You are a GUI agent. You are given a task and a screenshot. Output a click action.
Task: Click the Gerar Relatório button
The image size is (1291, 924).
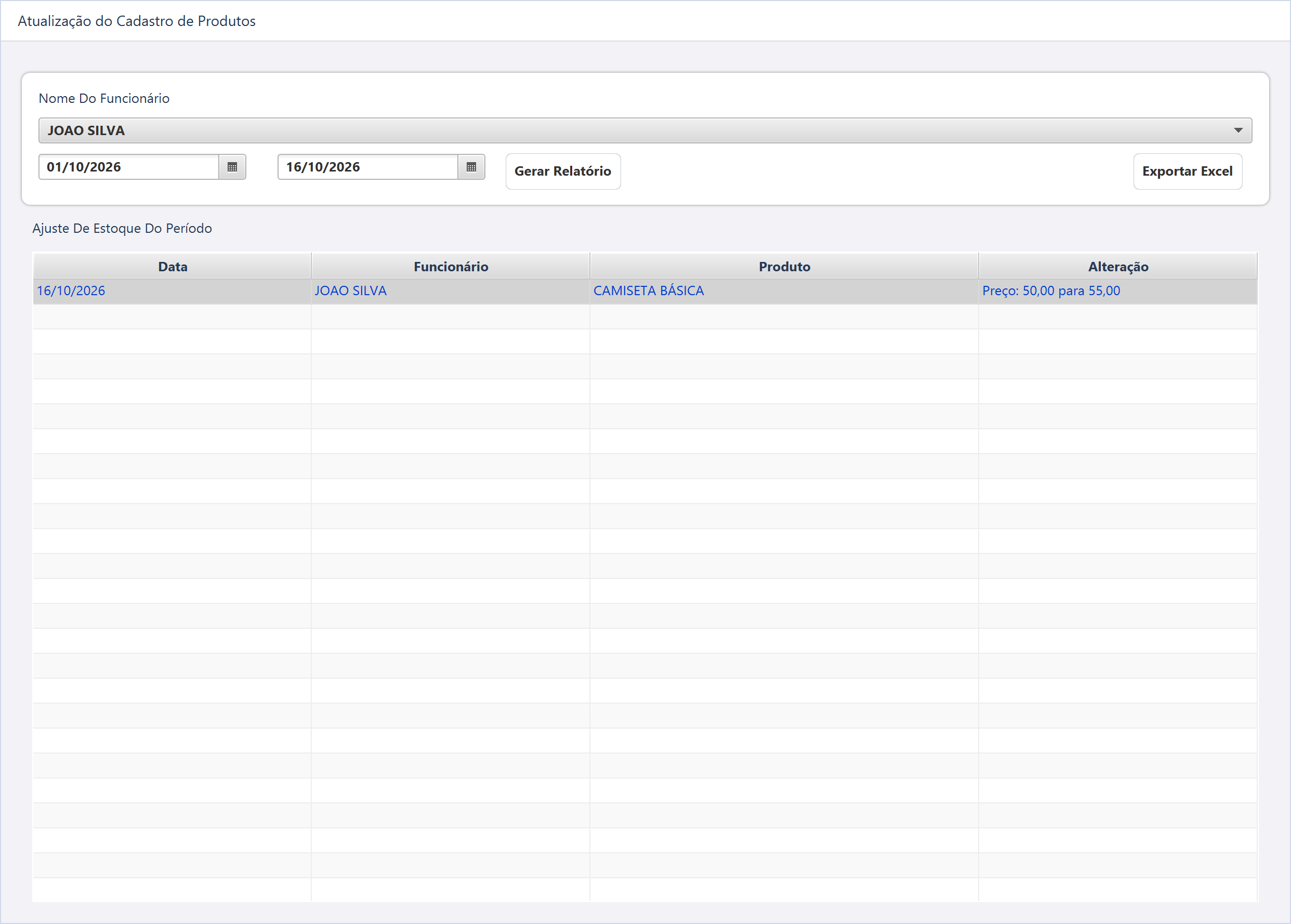563,171
